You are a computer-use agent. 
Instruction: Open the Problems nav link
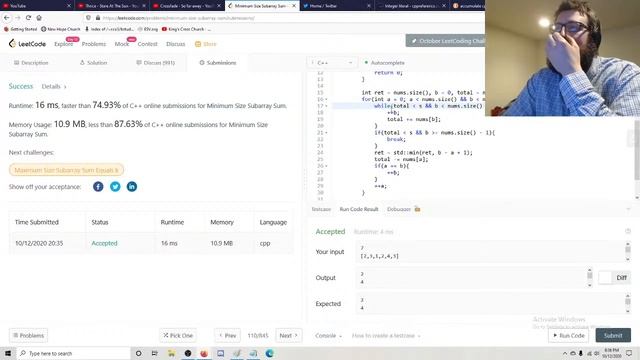coord(93,44)
